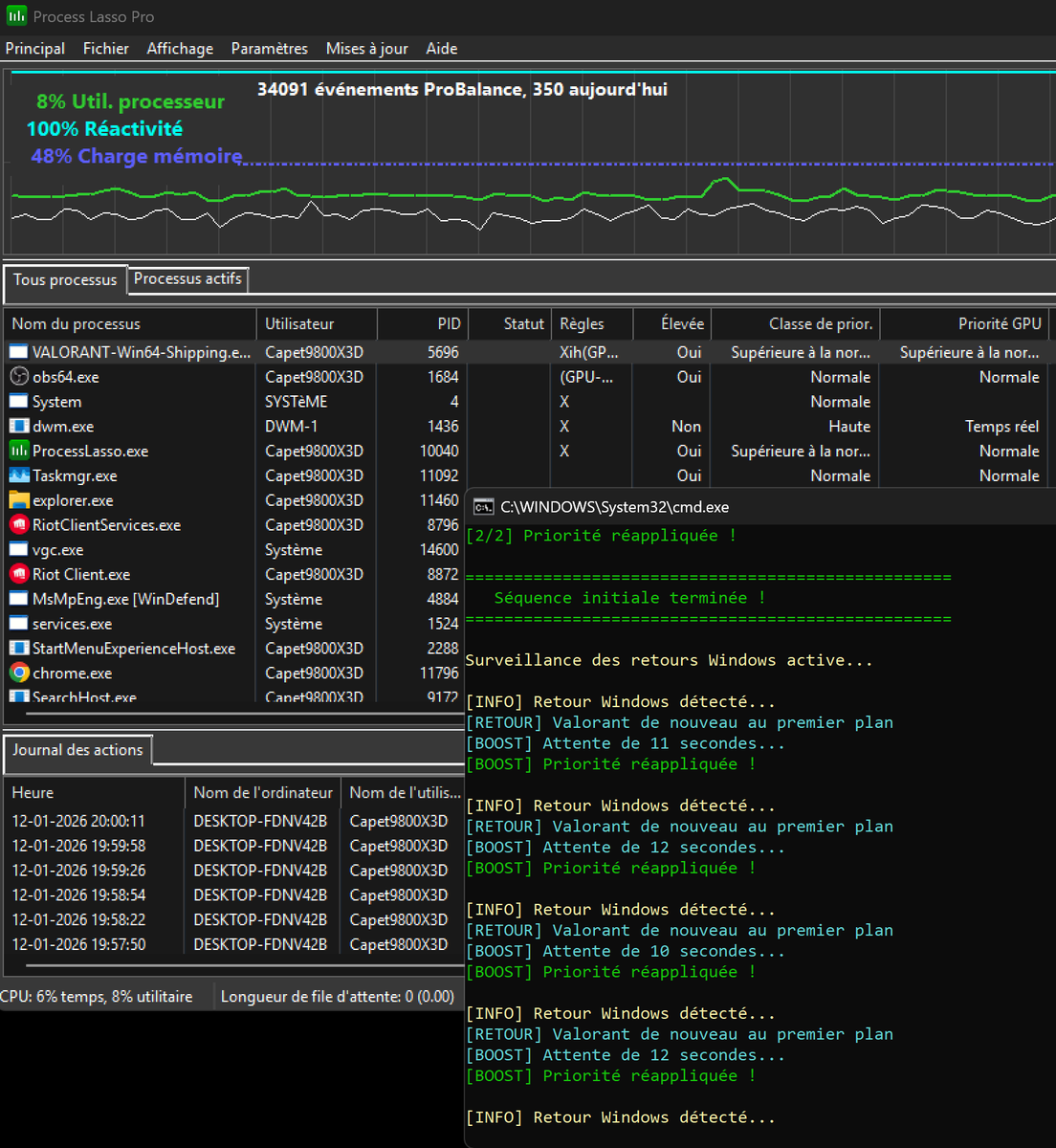This screenshot has width=1056, height=1148.
Task: Sort by Statut column header
Action: [509, 323]
